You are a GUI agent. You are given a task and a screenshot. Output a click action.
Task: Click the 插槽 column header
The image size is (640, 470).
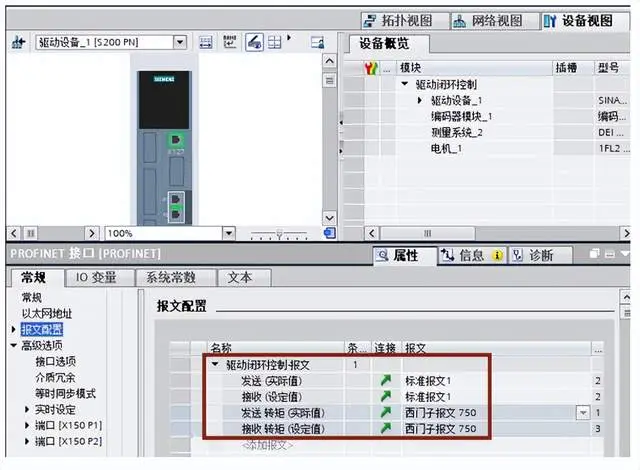tap(573, 68)
